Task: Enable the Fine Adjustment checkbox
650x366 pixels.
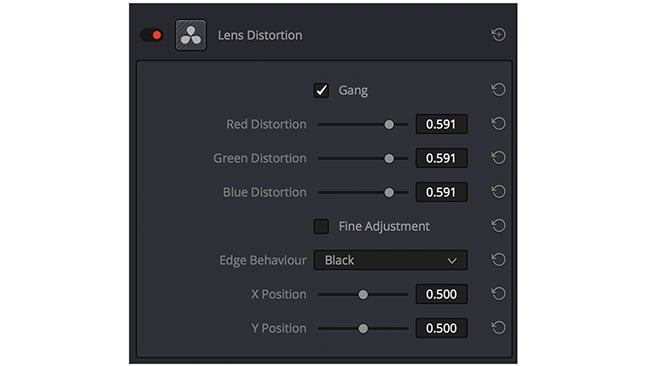Action: tap(321, 226)
